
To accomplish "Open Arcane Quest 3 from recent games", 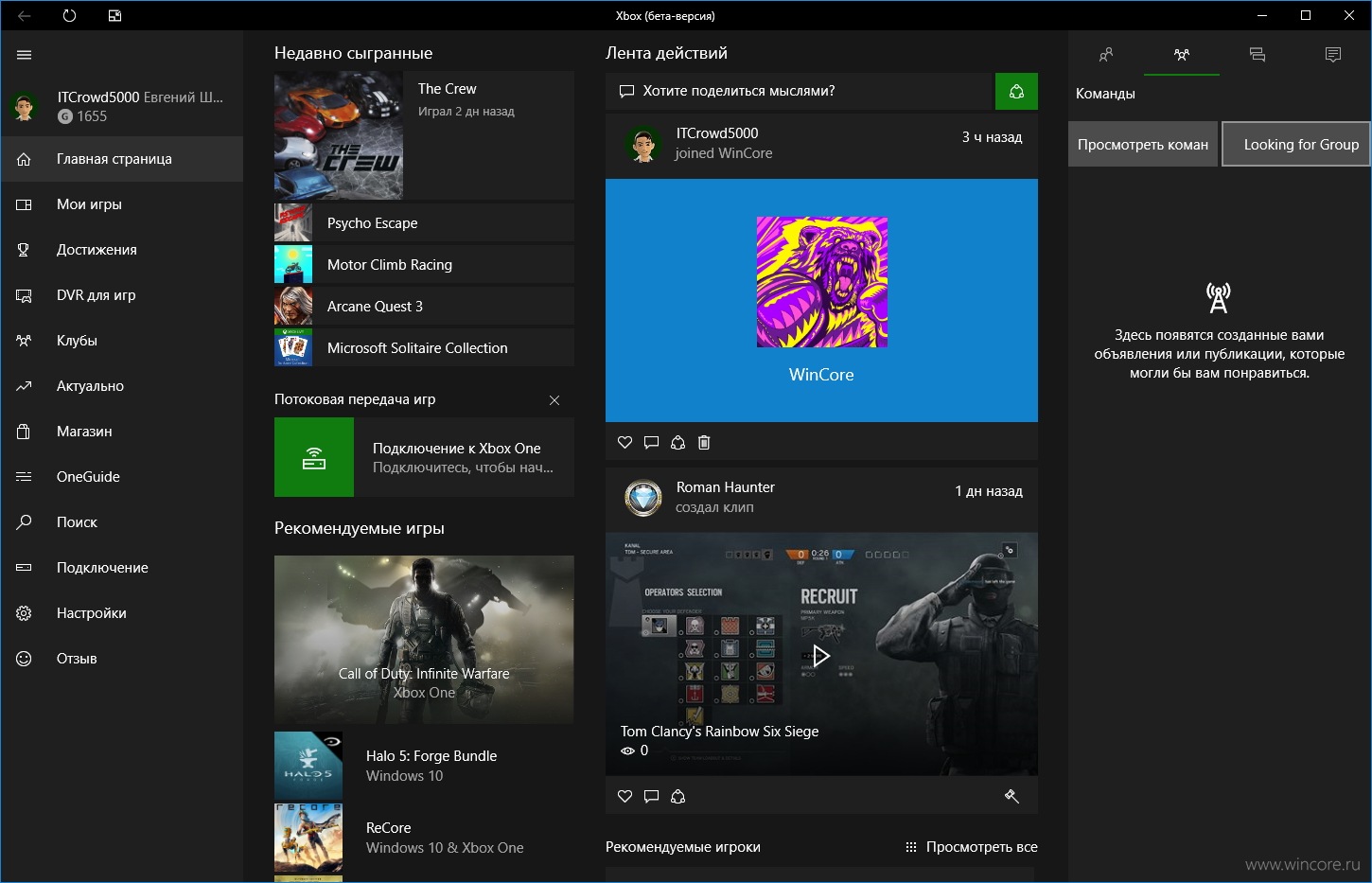I will click(424, 307).
